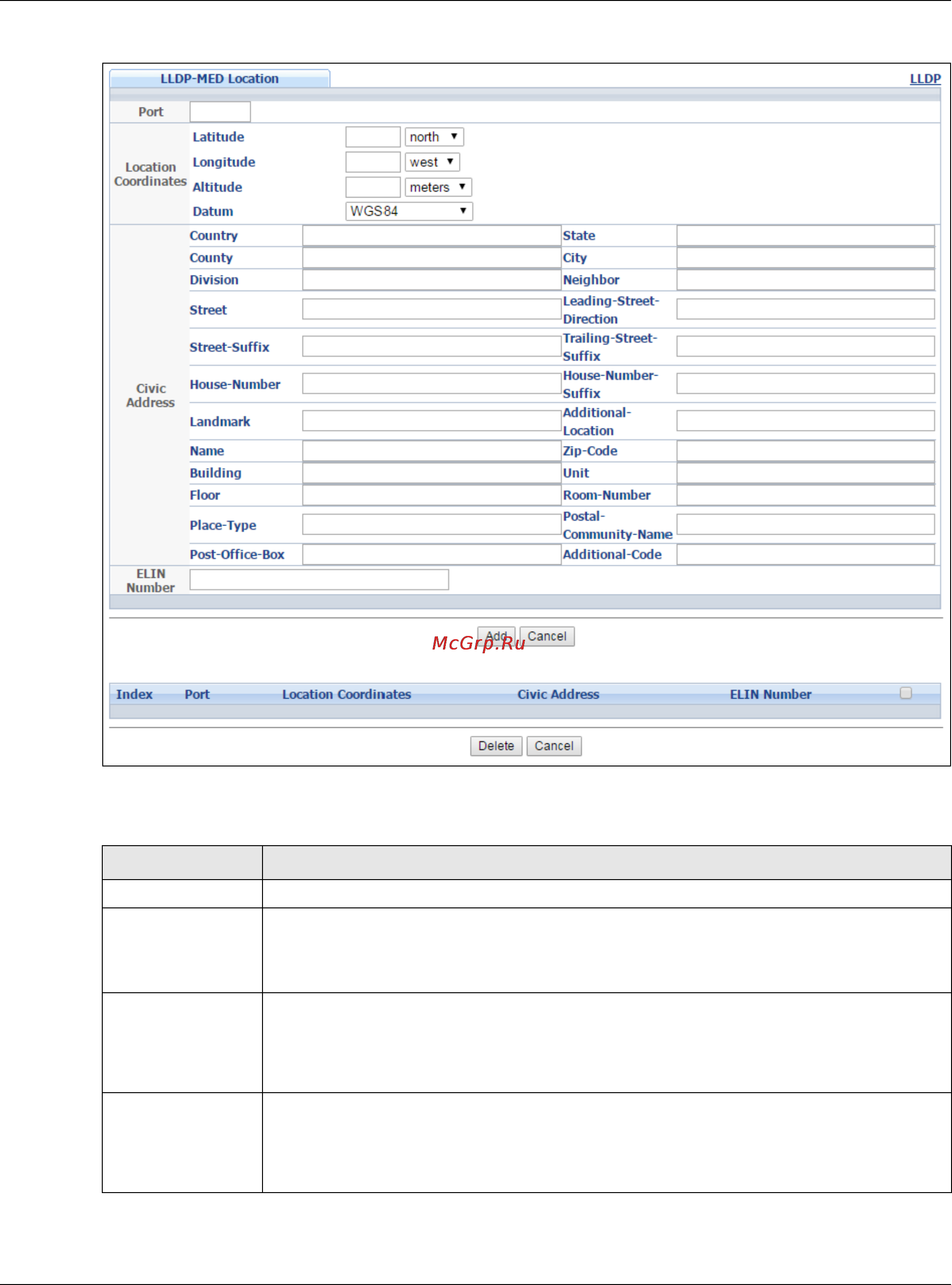Click the Index column header
Image resolution: width=952 pixels, height=1285 pixels.
pyautogui.click(x=134, y=695)
